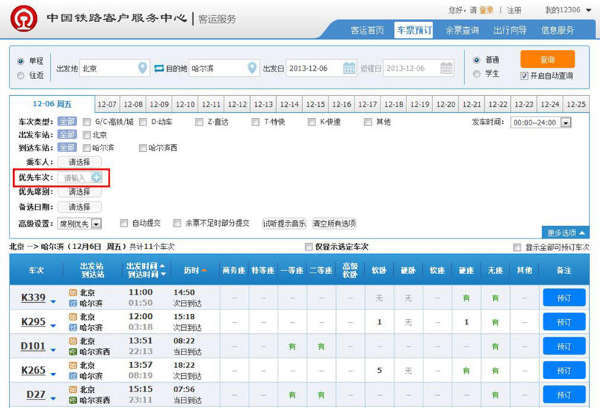Sort results by 历时 duration arrow
This screenshot has width=600, height=408.
204,270
